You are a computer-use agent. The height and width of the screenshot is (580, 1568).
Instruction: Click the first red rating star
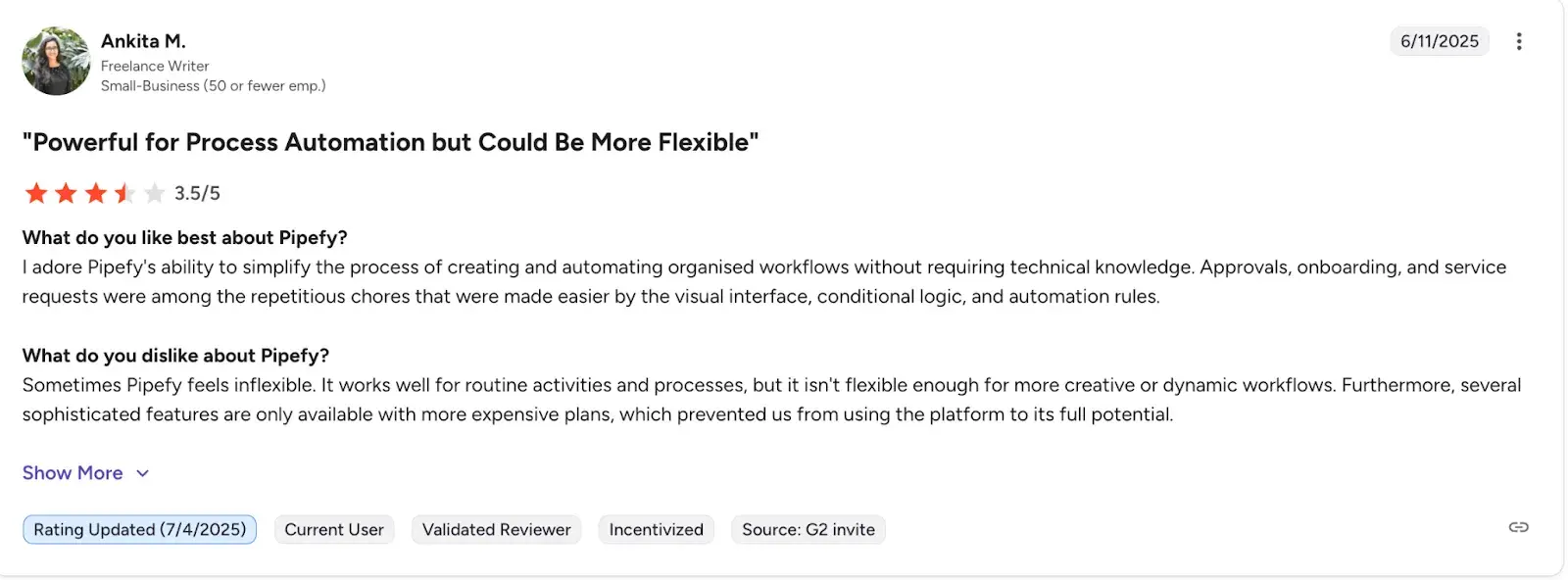[x=36, y=193]
